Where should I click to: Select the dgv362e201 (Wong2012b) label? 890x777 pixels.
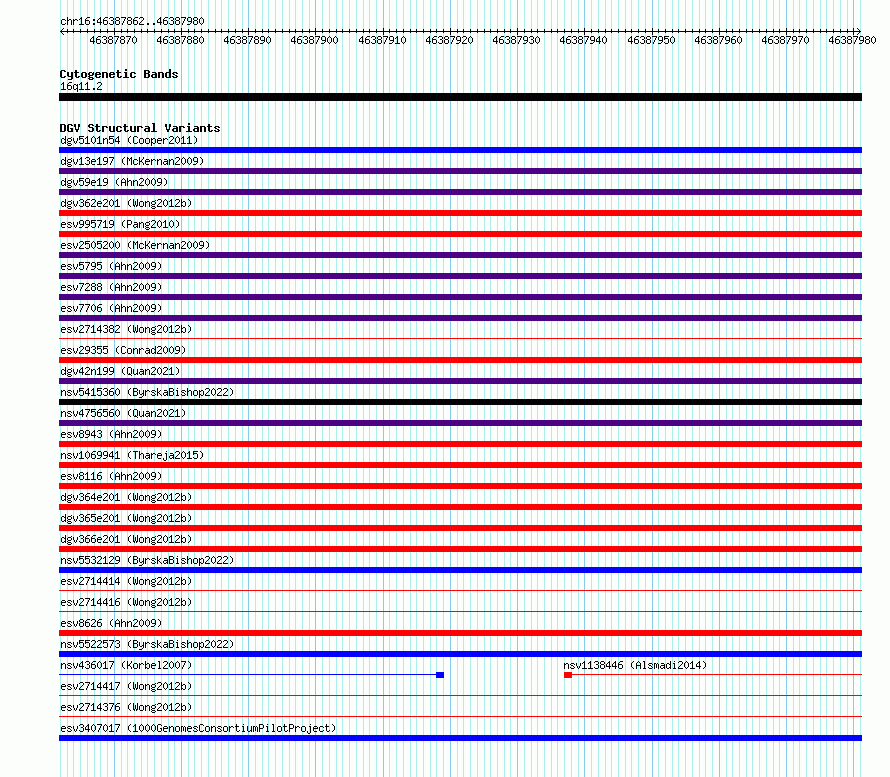[x=126, y=203]
